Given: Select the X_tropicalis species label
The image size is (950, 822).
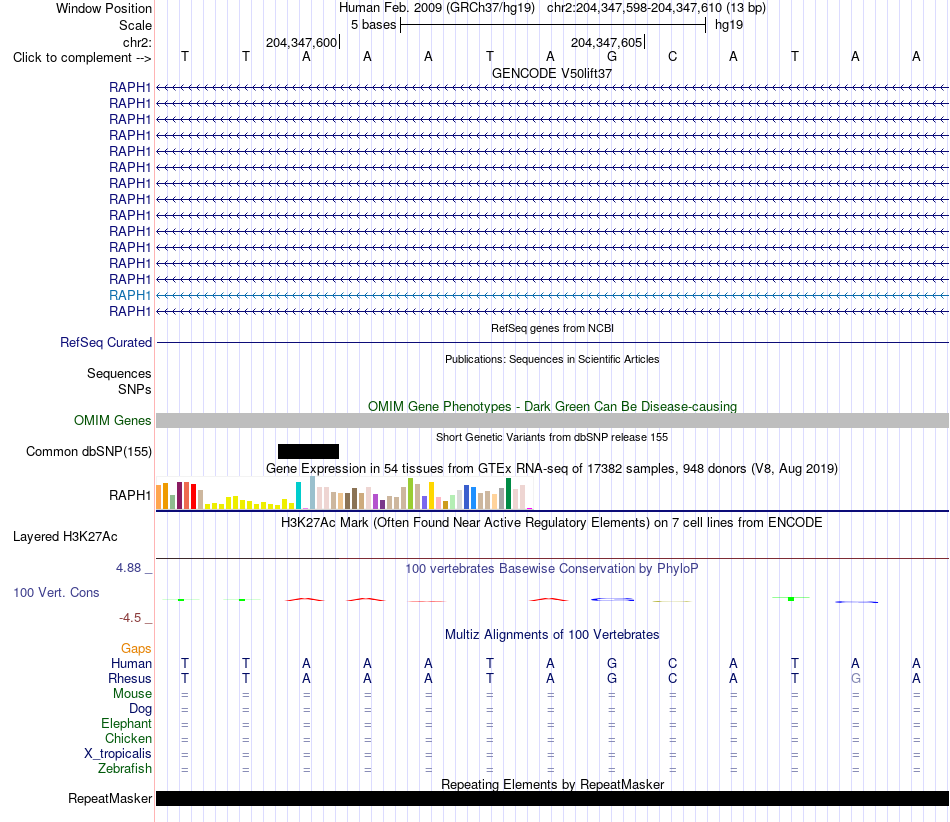Looking at the screenshot, I should pyautogui.click(x=118, y=754).
